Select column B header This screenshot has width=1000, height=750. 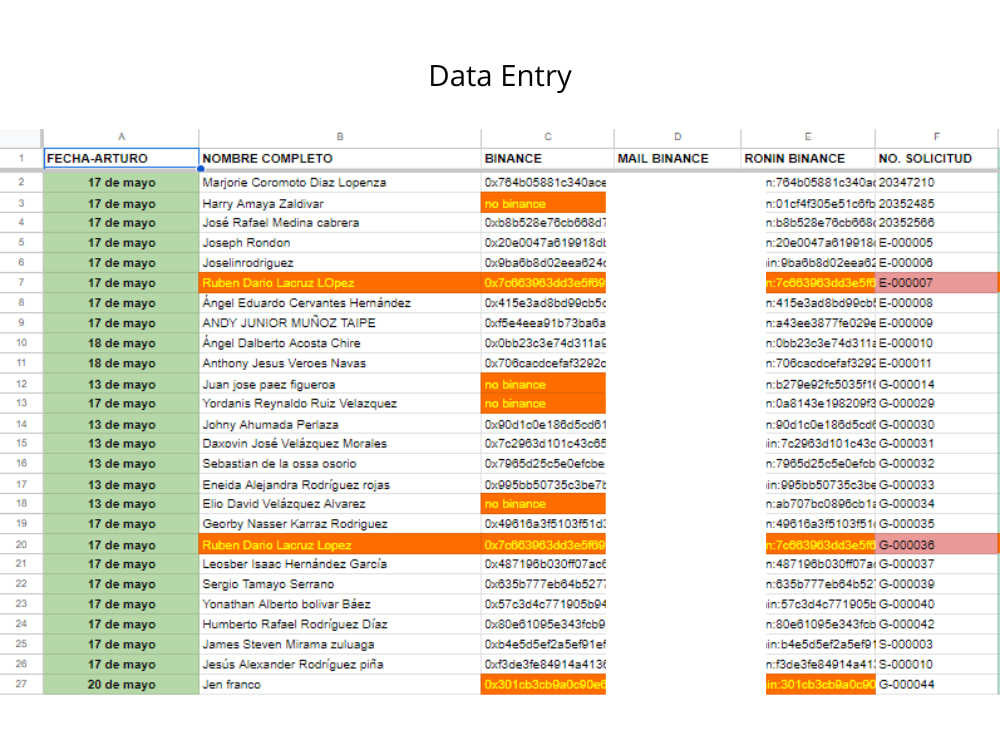(340, 137)
